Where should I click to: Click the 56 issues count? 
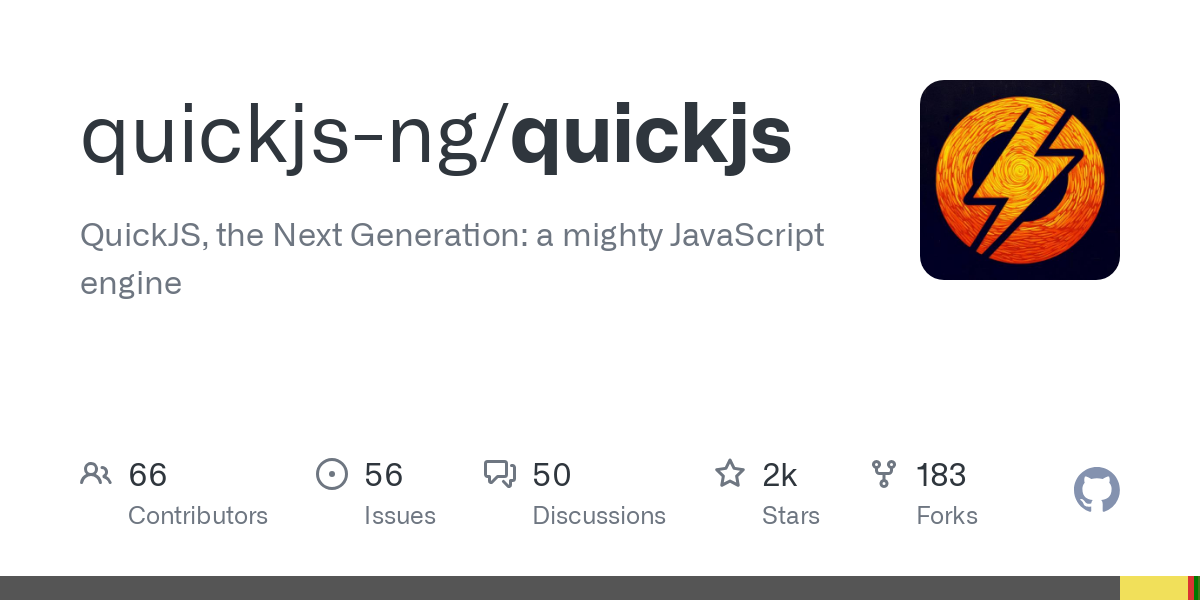(x=384, y=475)
